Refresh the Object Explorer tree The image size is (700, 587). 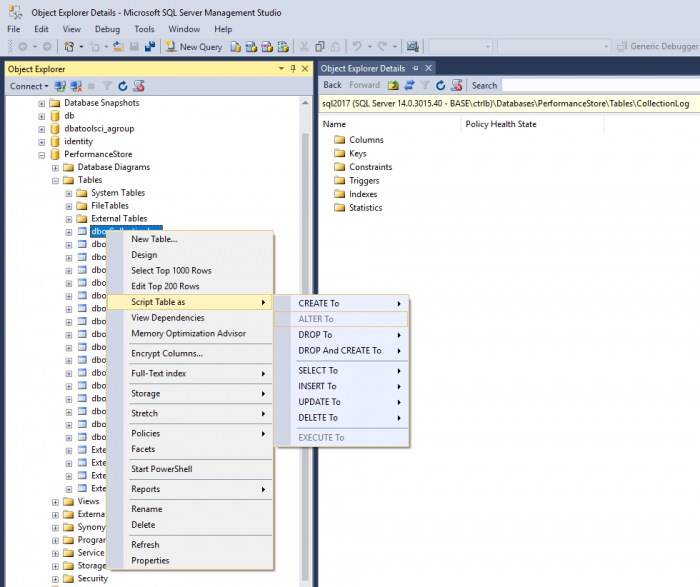click(x=122, y=86)
